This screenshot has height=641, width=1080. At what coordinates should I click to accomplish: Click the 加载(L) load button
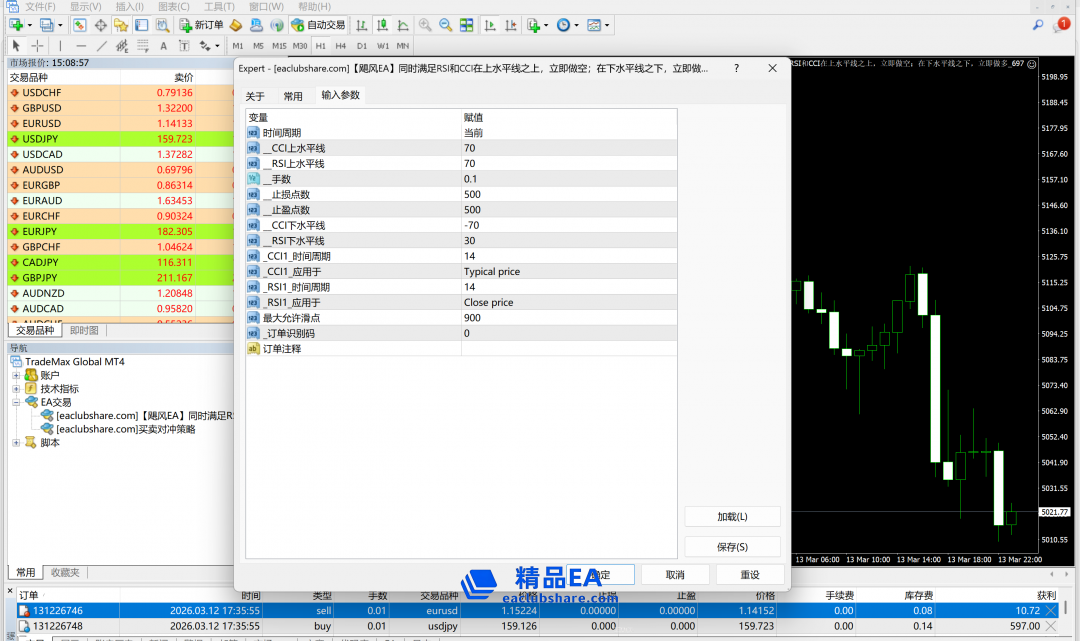[732, 517]
